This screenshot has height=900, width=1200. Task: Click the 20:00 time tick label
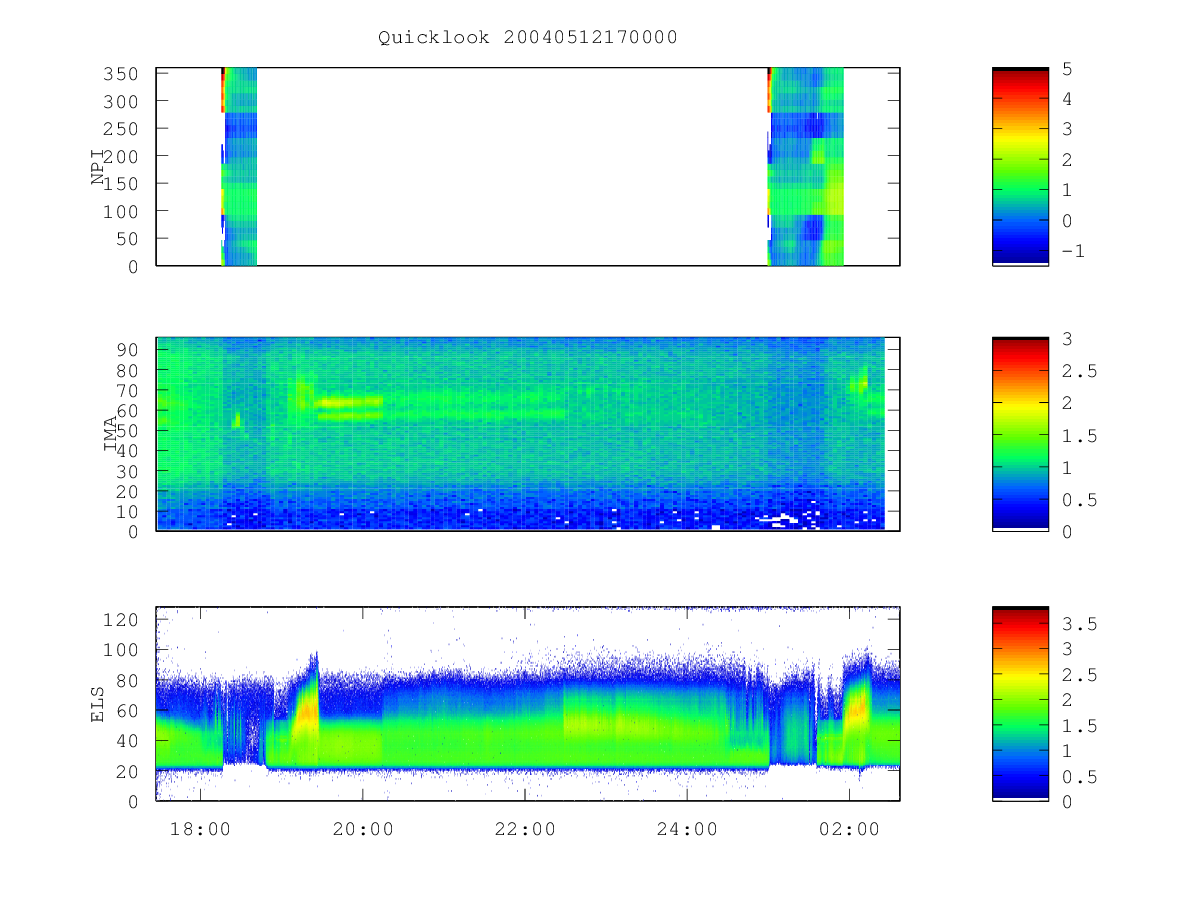coord(363,829)
